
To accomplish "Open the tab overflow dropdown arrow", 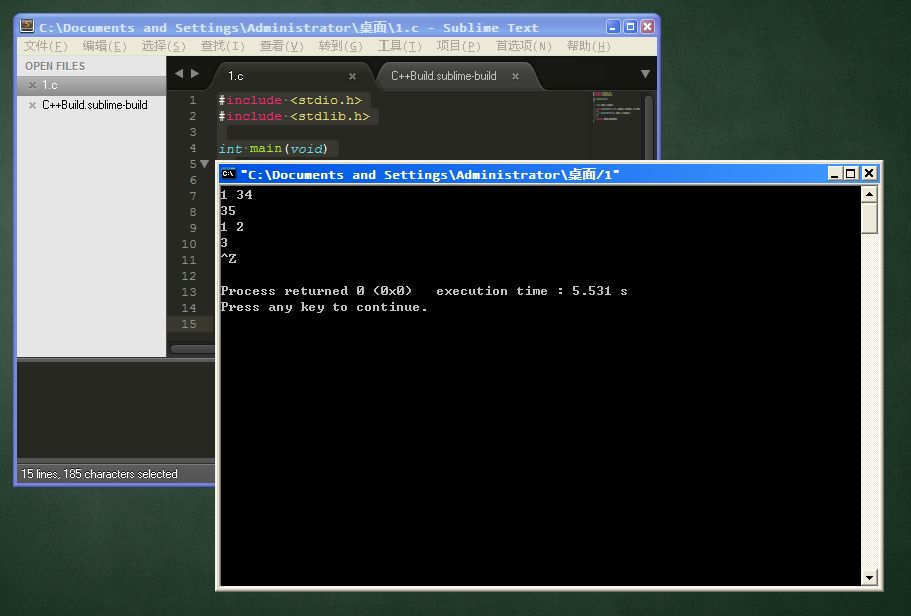I will (645, 73).
